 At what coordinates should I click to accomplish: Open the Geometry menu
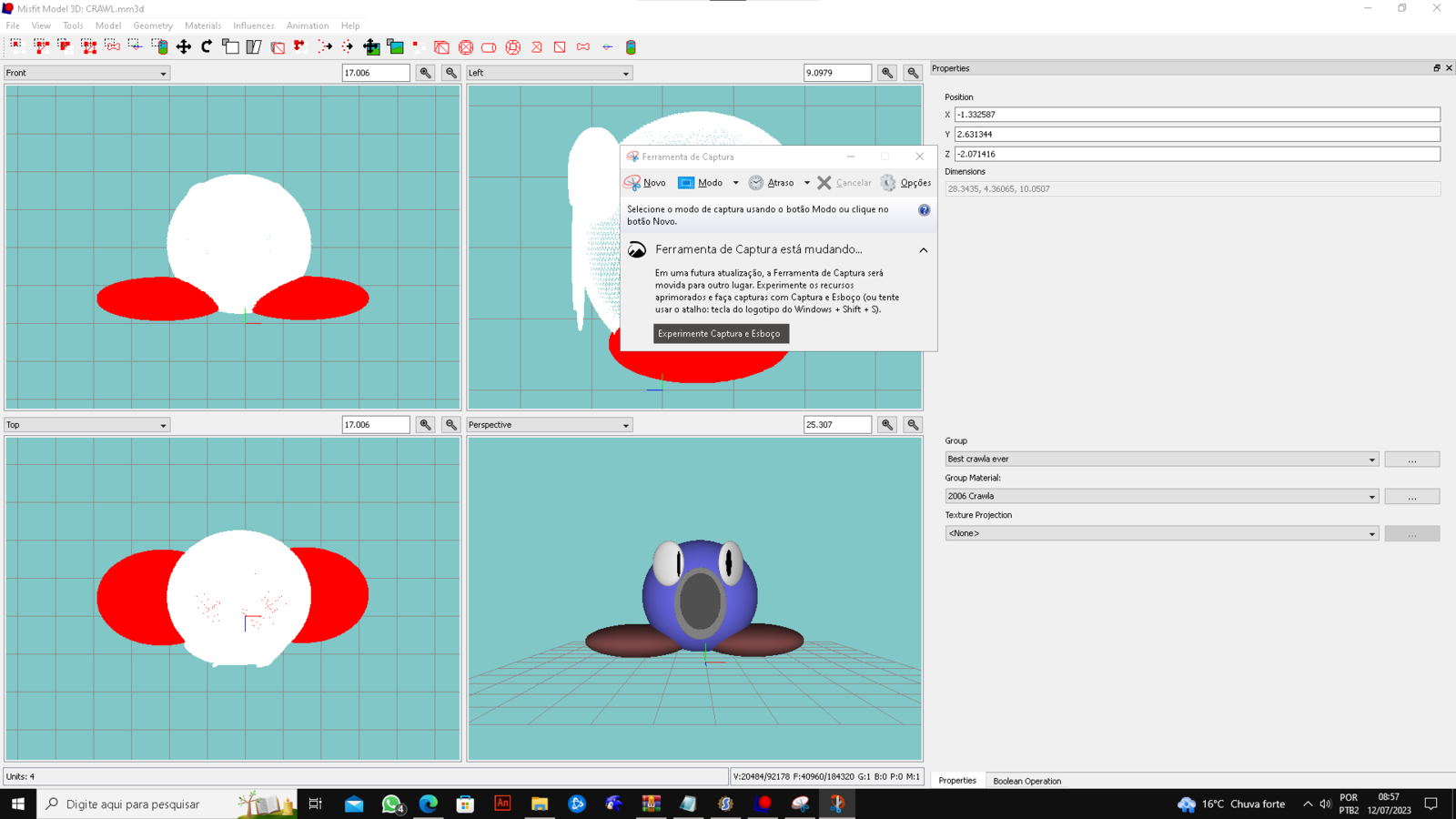153,25
